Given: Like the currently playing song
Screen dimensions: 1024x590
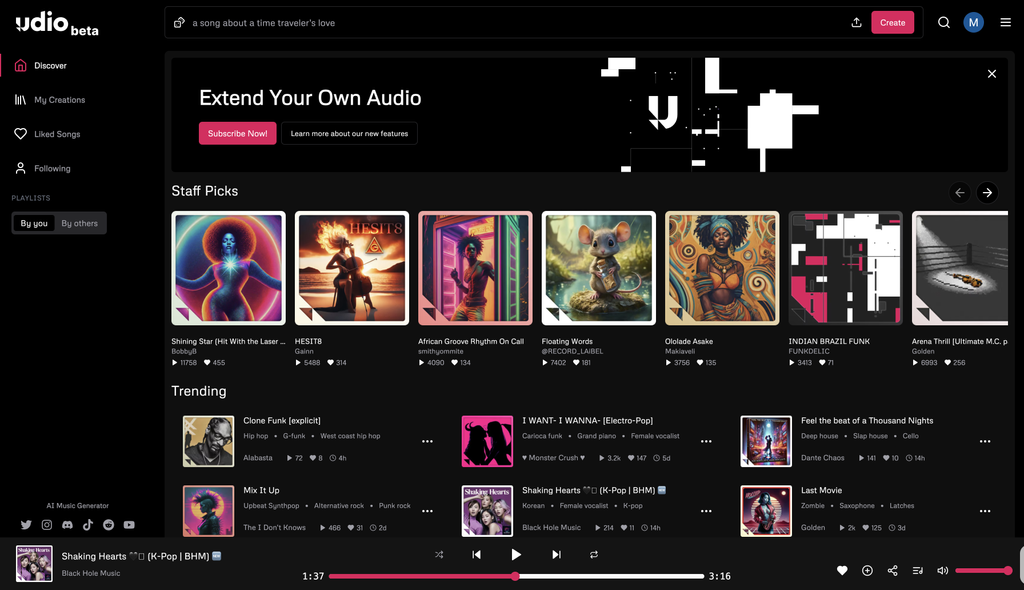Looking at the screenshot, I should click(x=842, y=570).
